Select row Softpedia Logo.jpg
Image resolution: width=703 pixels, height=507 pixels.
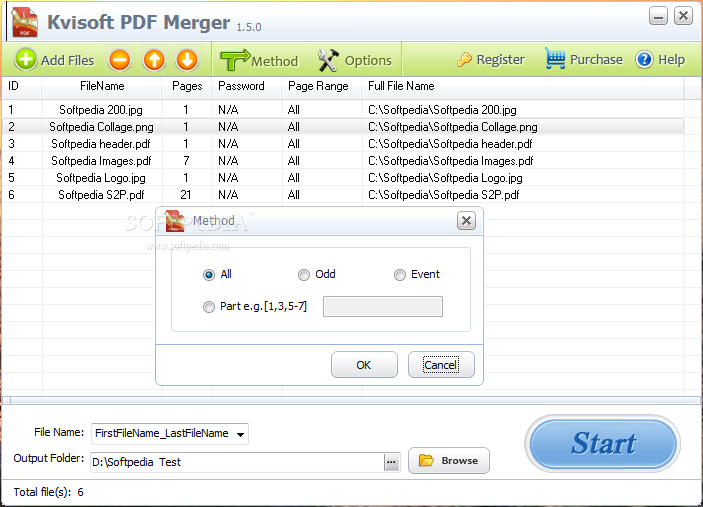click(x=343, y=178)
